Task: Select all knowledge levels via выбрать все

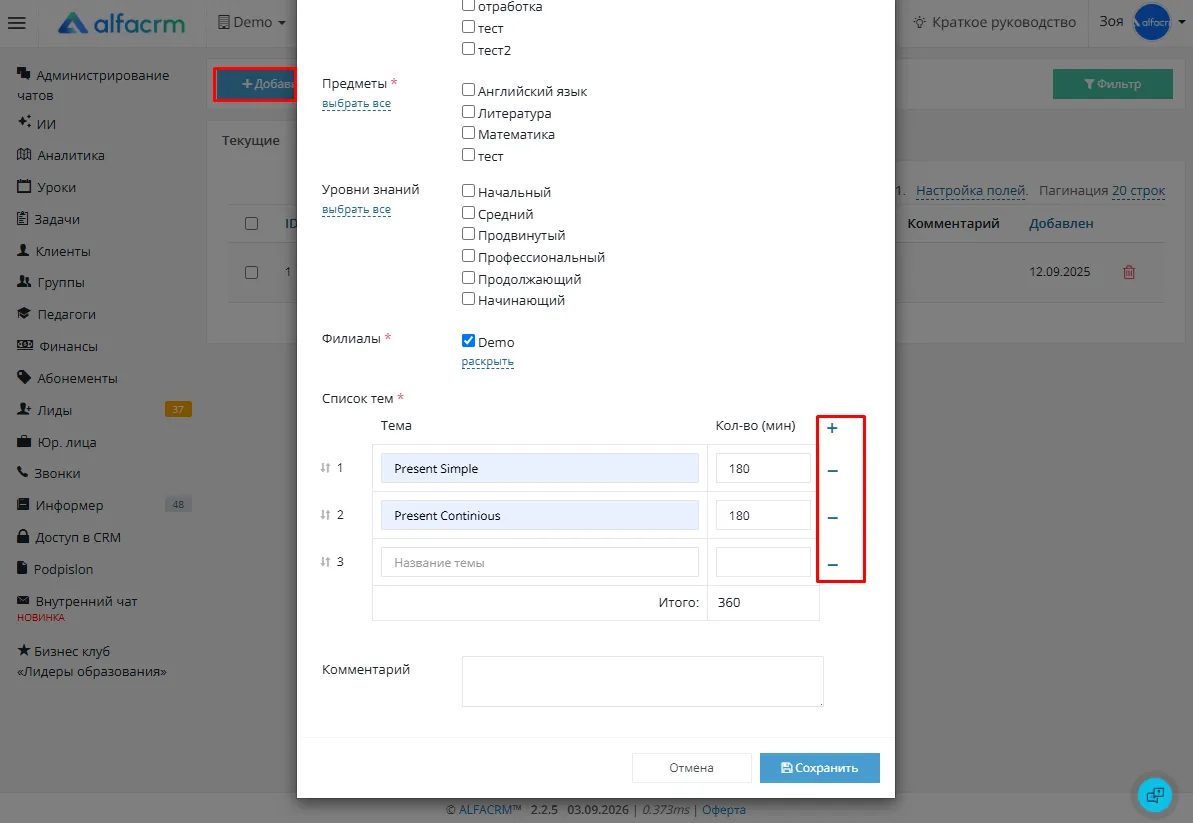Action: [356, 209]
